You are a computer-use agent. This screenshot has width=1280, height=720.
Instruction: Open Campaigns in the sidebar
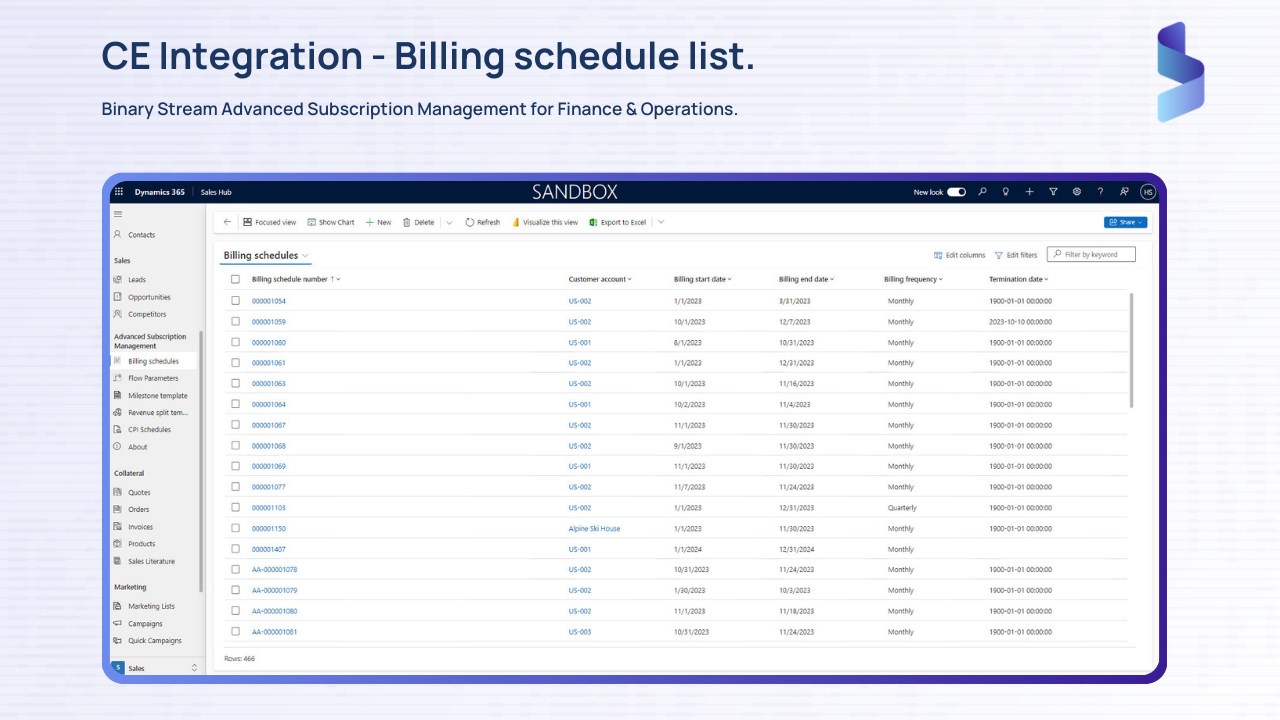[145, 623]
